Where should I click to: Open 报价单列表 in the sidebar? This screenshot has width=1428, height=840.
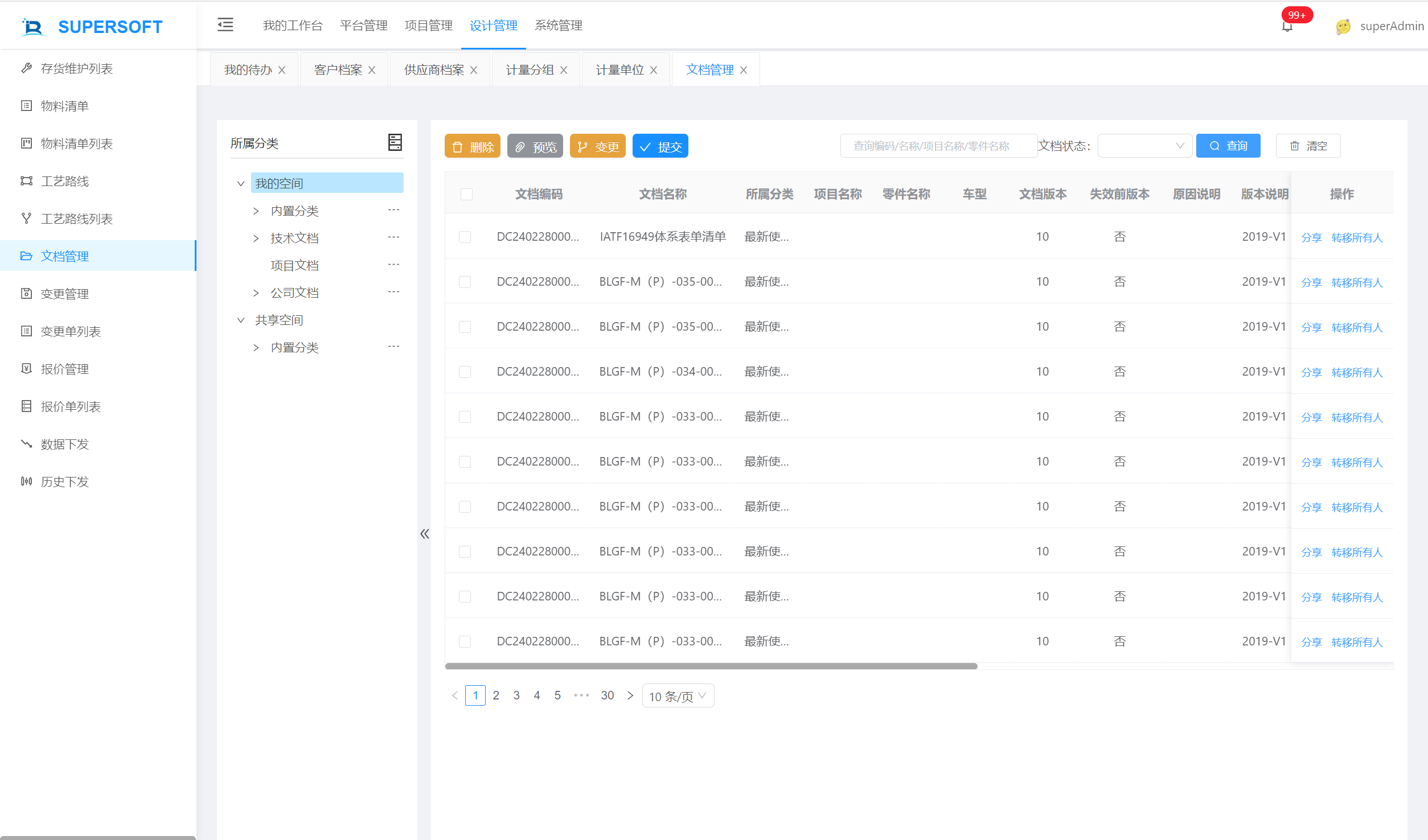click(x=98, y=406)
